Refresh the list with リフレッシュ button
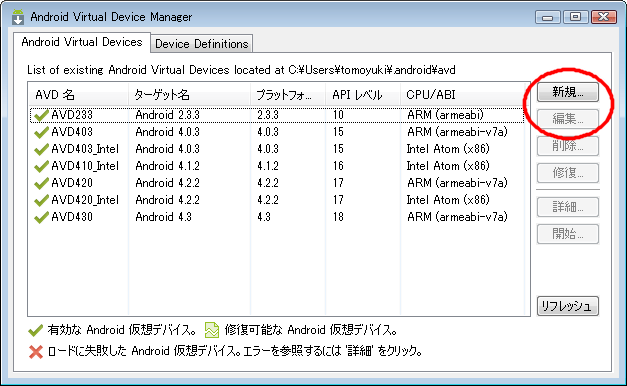 pyautogui.click(x=567, y=306)
